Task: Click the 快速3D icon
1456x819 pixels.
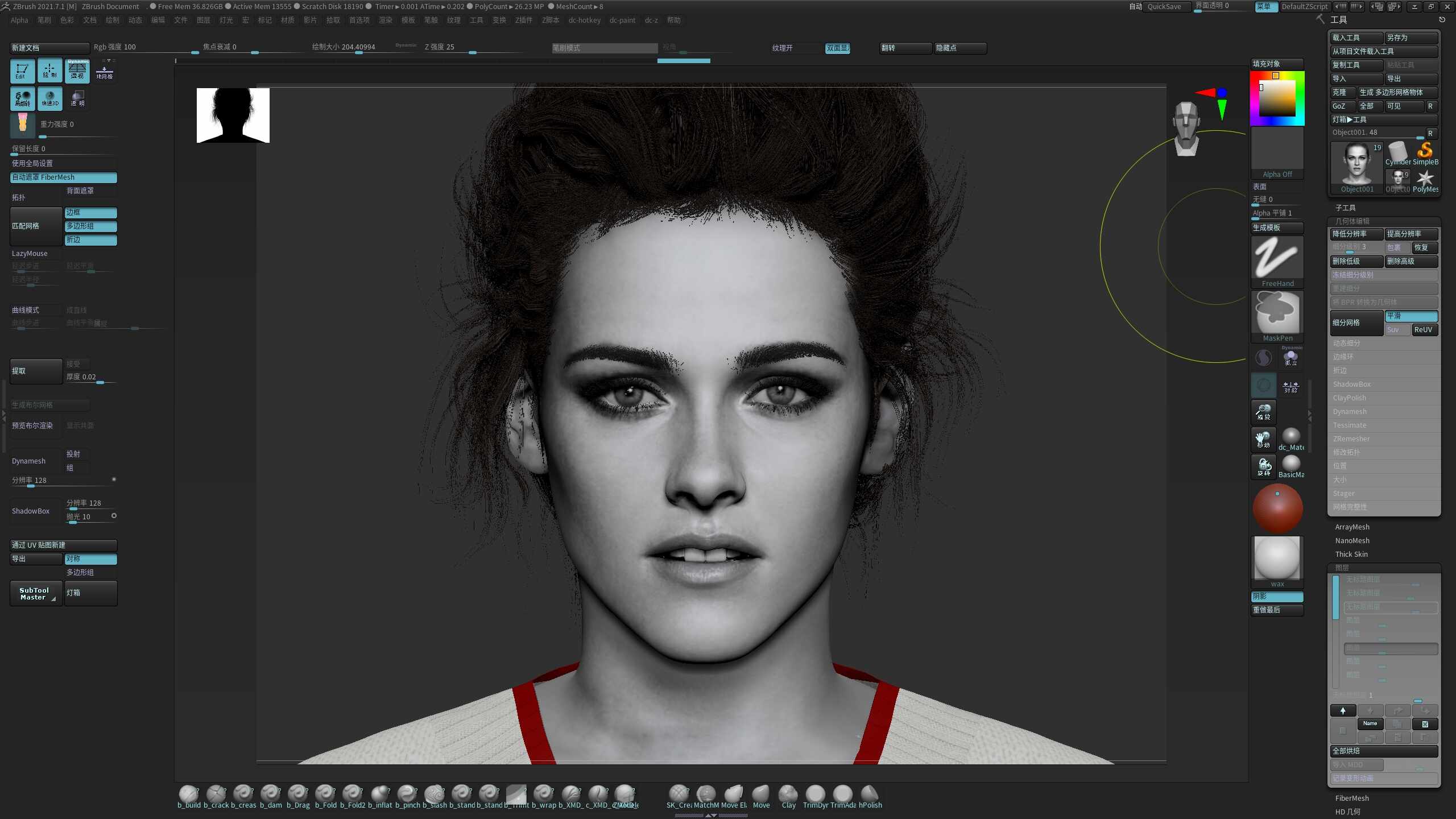Action: pos(50,98)
